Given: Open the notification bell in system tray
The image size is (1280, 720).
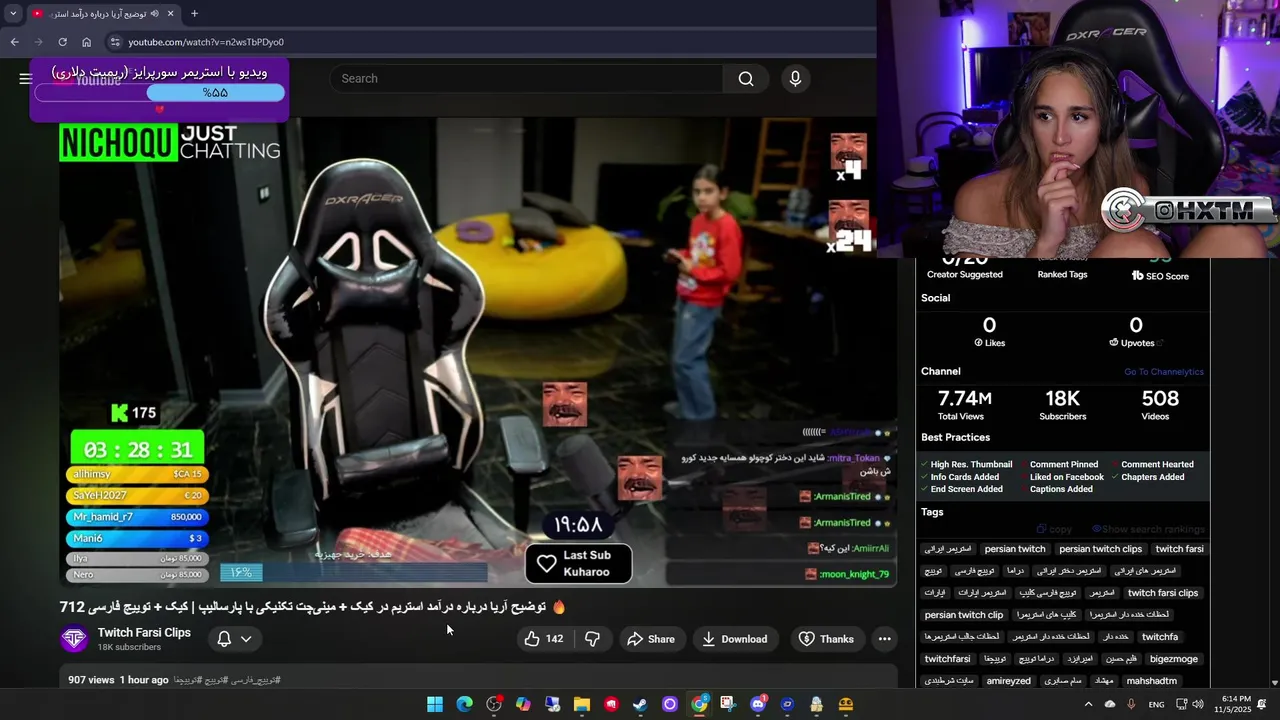Looking at the screenshot, I should coord(1262,704).
